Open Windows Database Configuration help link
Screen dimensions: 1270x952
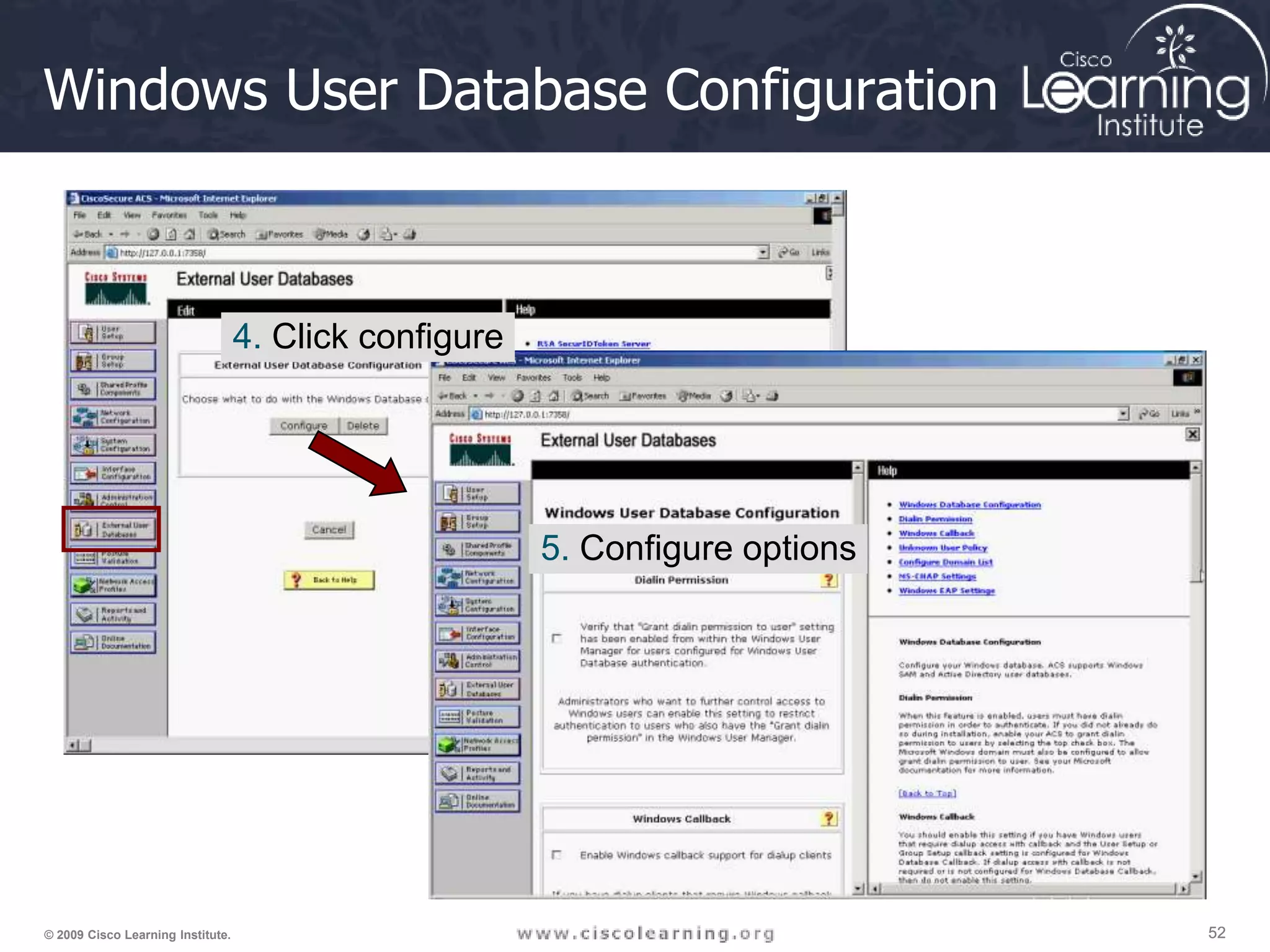point(970,505)
